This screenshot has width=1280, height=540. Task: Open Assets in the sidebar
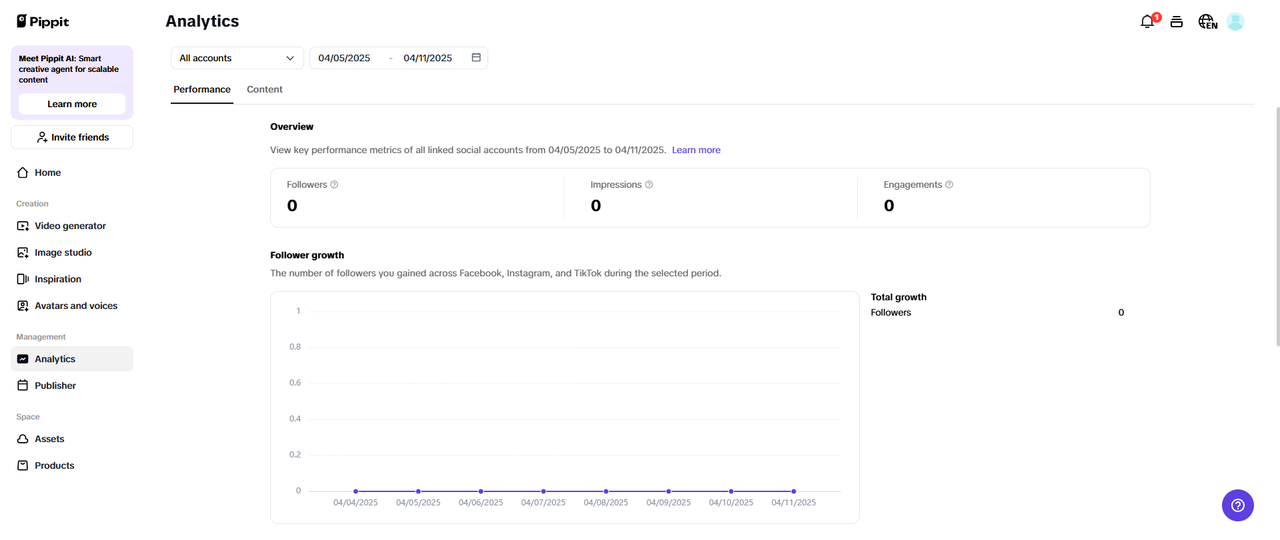[72, 439]
